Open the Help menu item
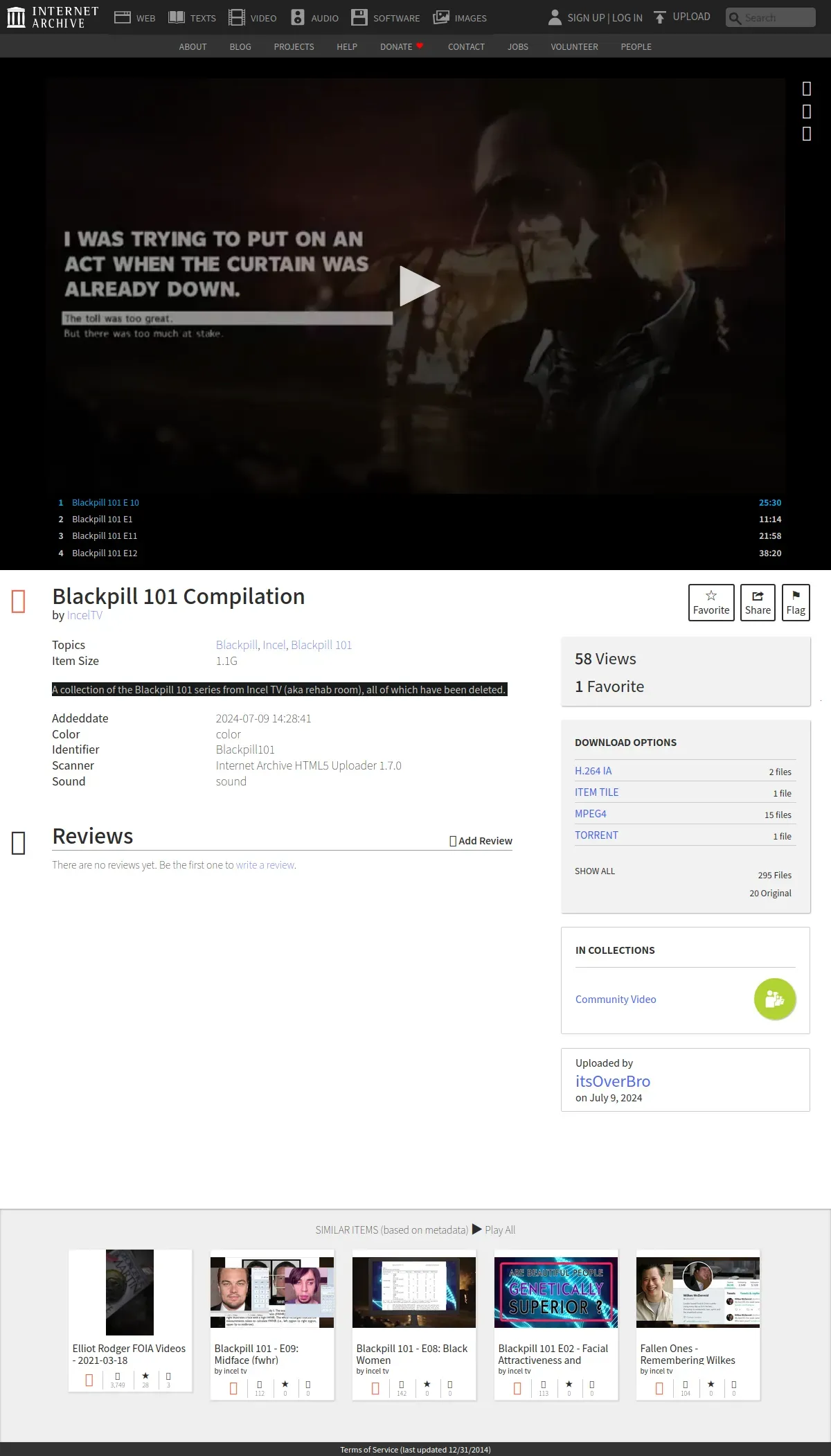 (347, 46)
